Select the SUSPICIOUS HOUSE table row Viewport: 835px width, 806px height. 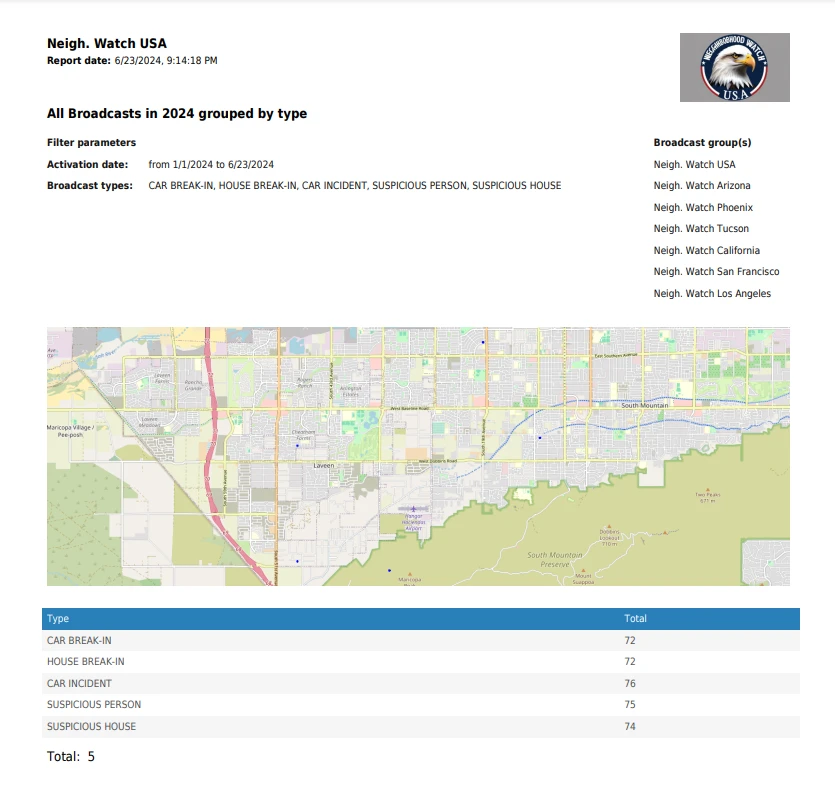[x=420, y=727]
